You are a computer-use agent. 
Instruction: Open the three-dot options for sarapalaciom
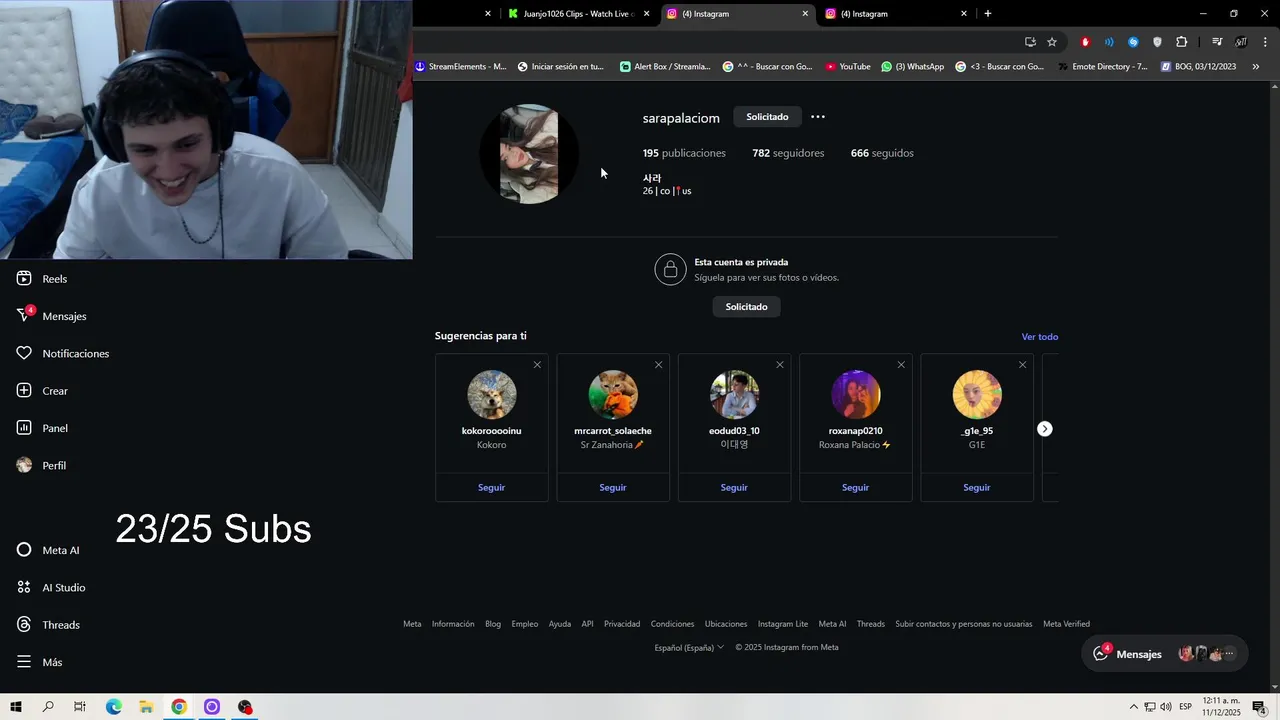818,117
